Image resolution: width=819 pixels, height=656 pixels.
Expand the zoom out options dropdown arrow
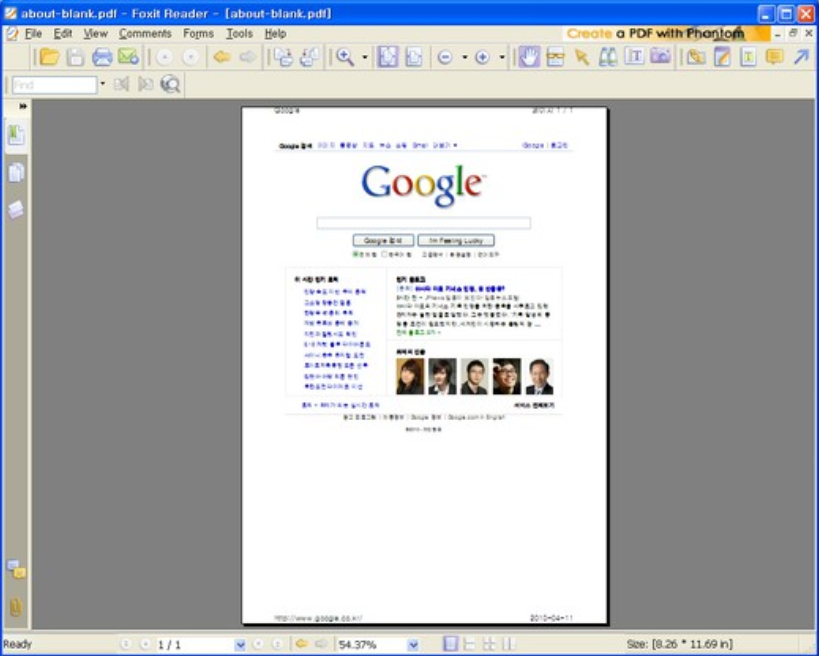click(464, 57)
